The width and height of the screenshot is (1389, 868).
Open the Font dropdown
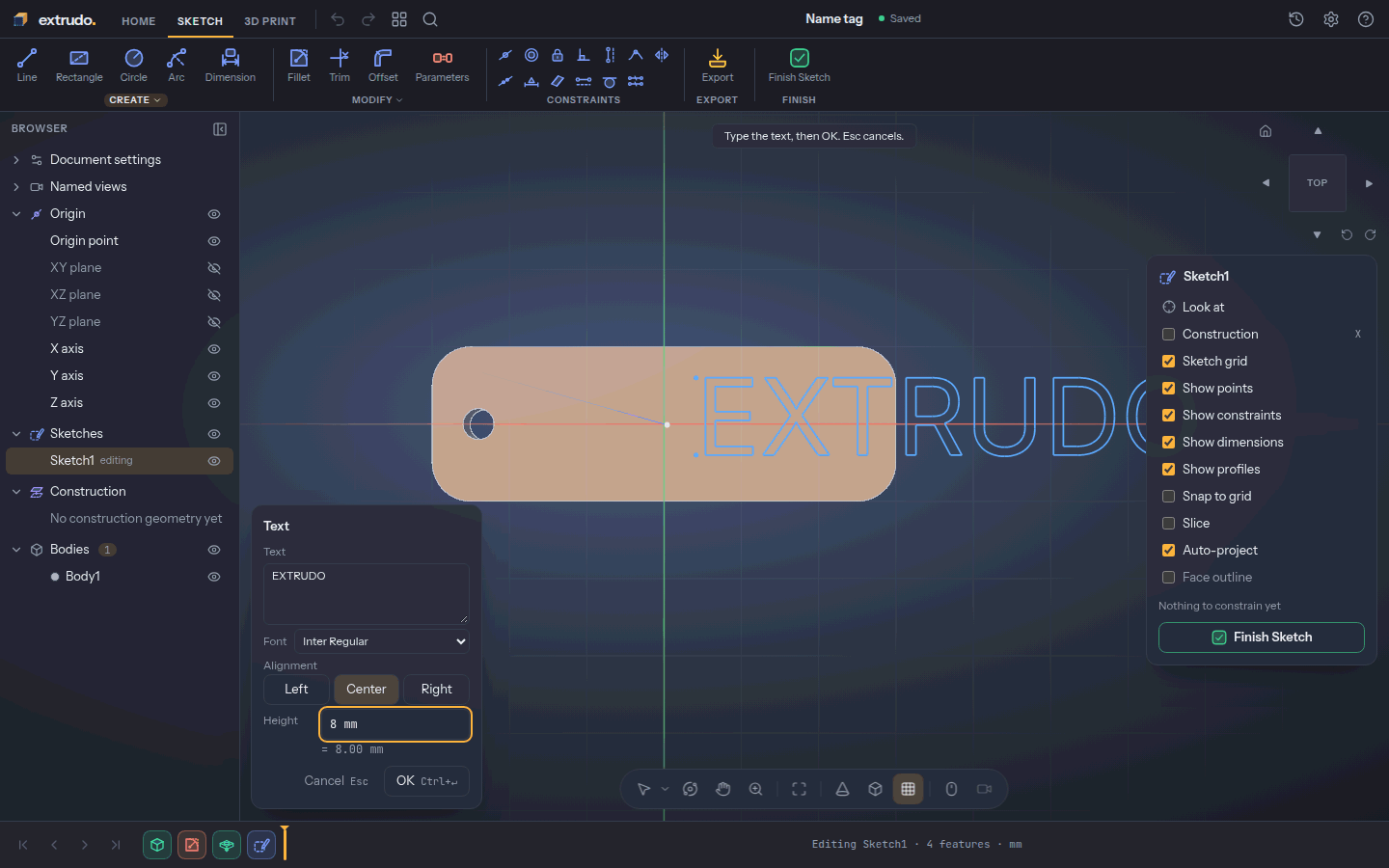[383, 641]
